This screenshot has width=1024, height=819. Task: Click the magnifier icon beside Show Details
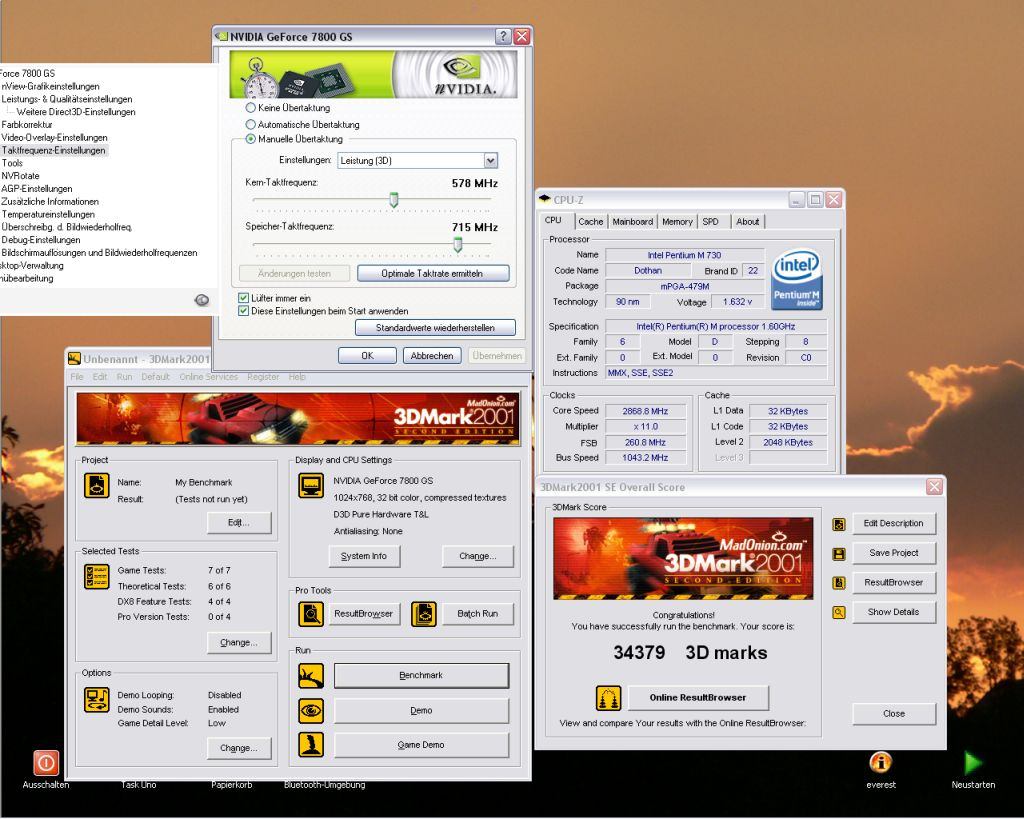coord(839,613)
